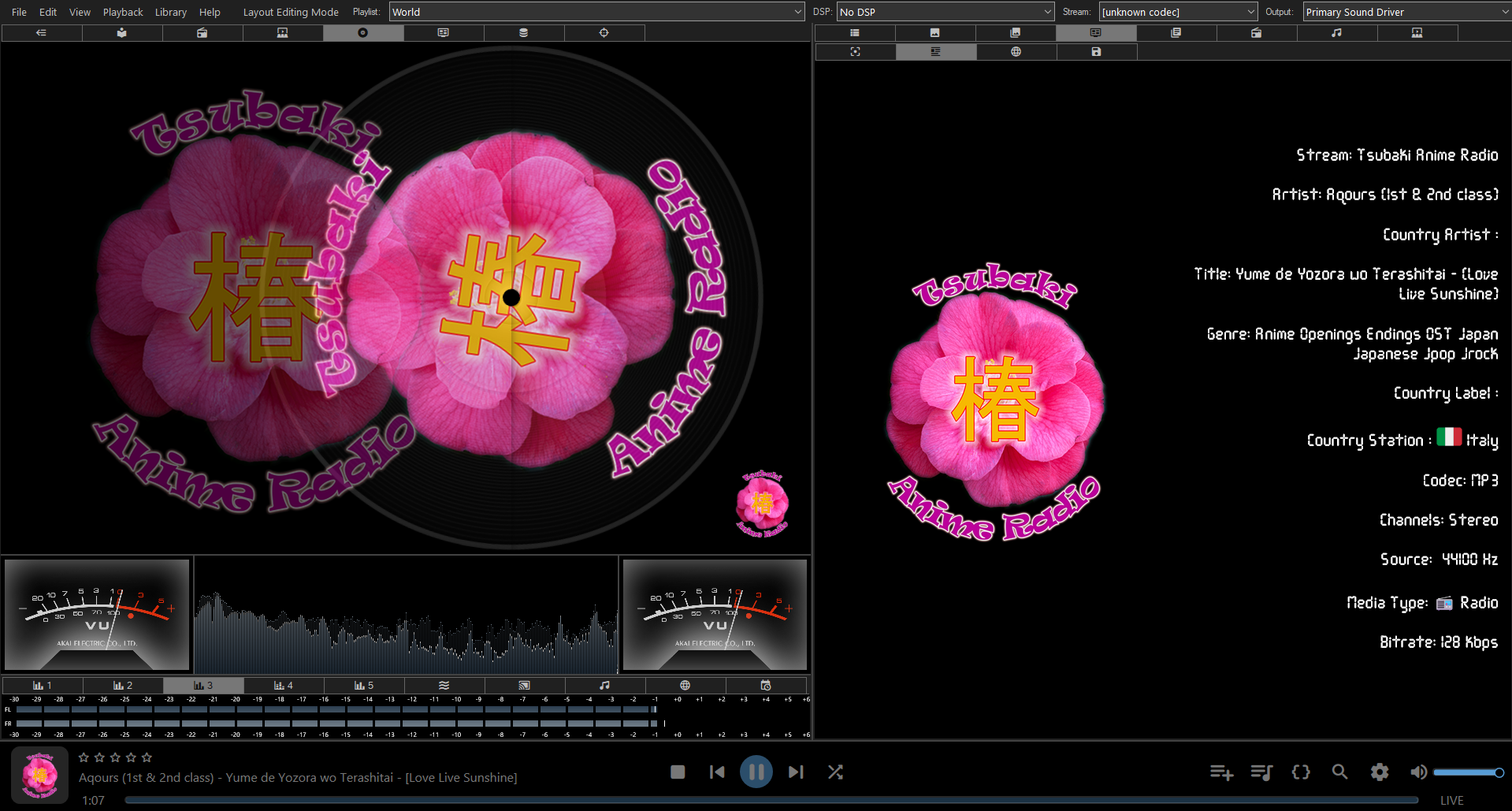Switch to spectrum visualization tab 4
1512x811 pixels.
coord(284,686)
